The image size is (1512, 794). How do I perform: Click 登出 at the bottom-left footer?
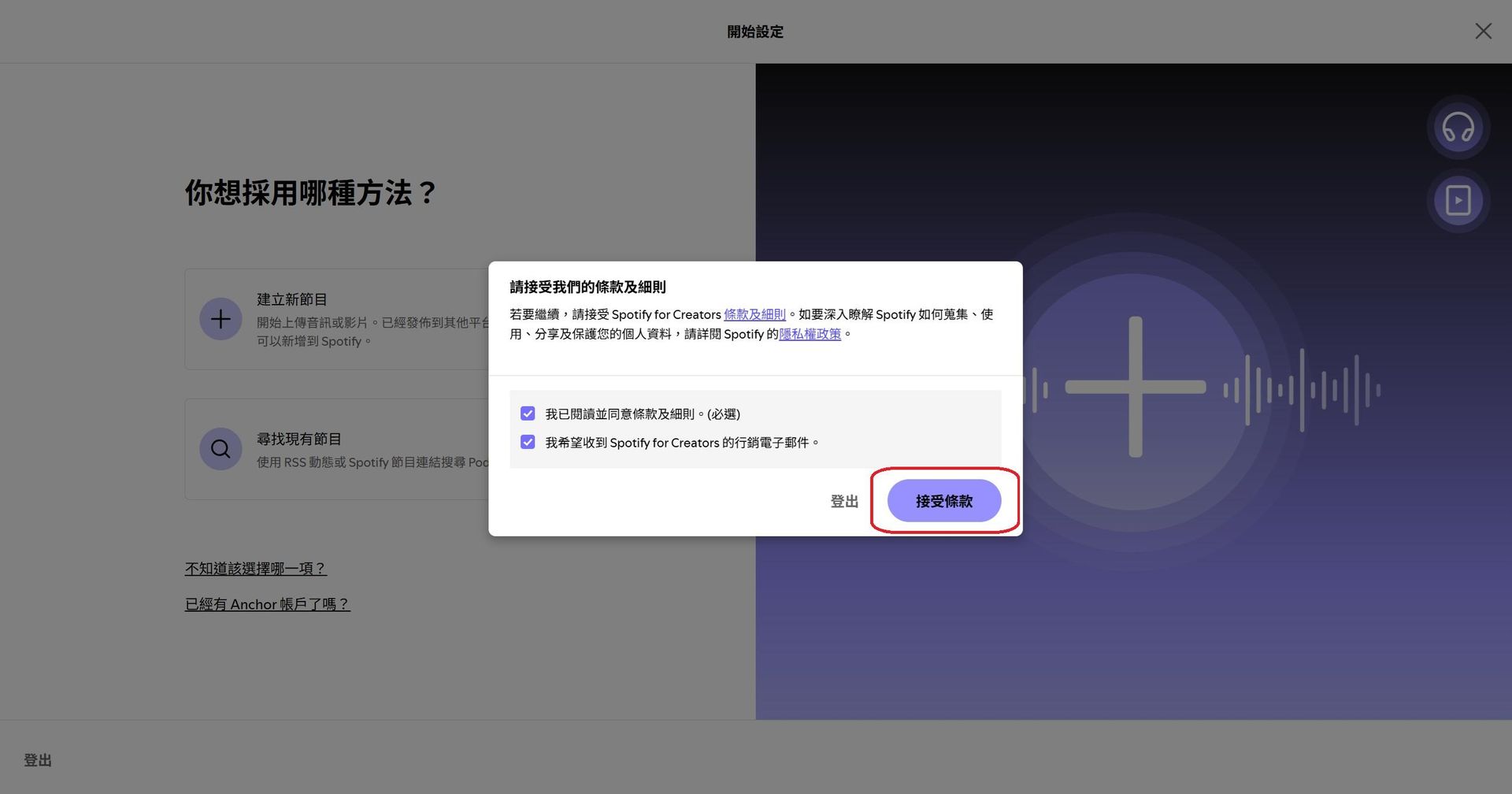click(38, 760)
